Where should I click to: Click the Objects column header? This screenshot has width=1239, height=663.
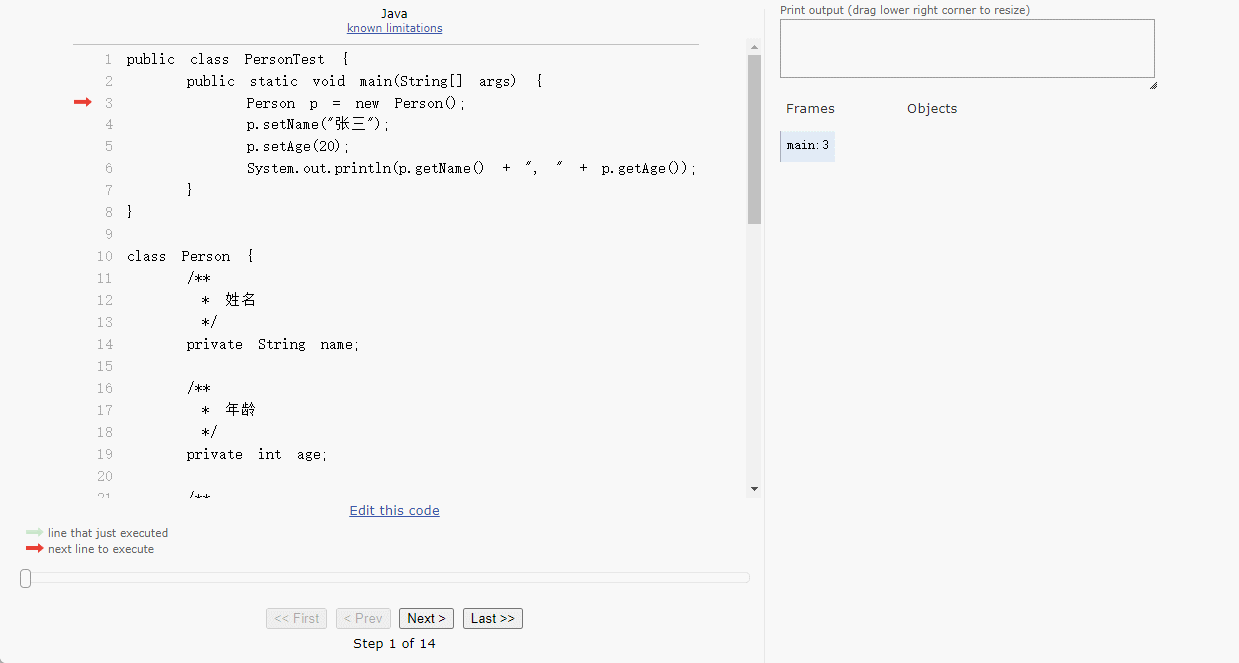(931, 109)
